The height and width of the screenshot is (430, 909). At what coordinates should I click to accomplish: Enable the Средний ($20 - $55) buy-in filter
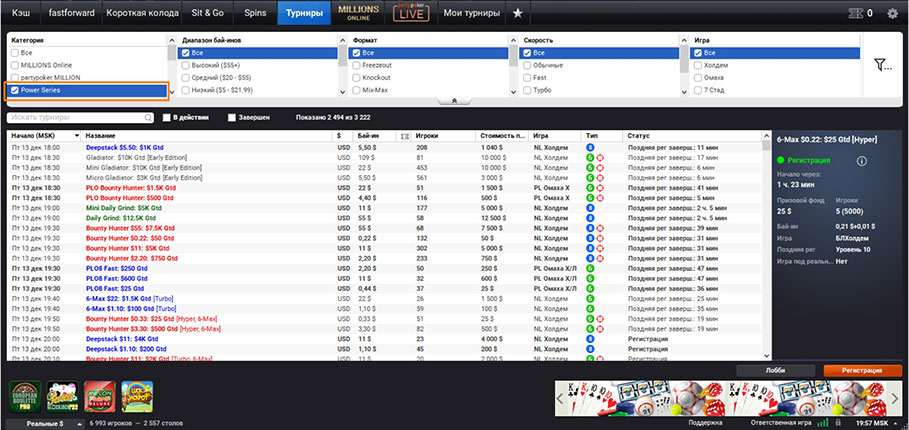186,78
